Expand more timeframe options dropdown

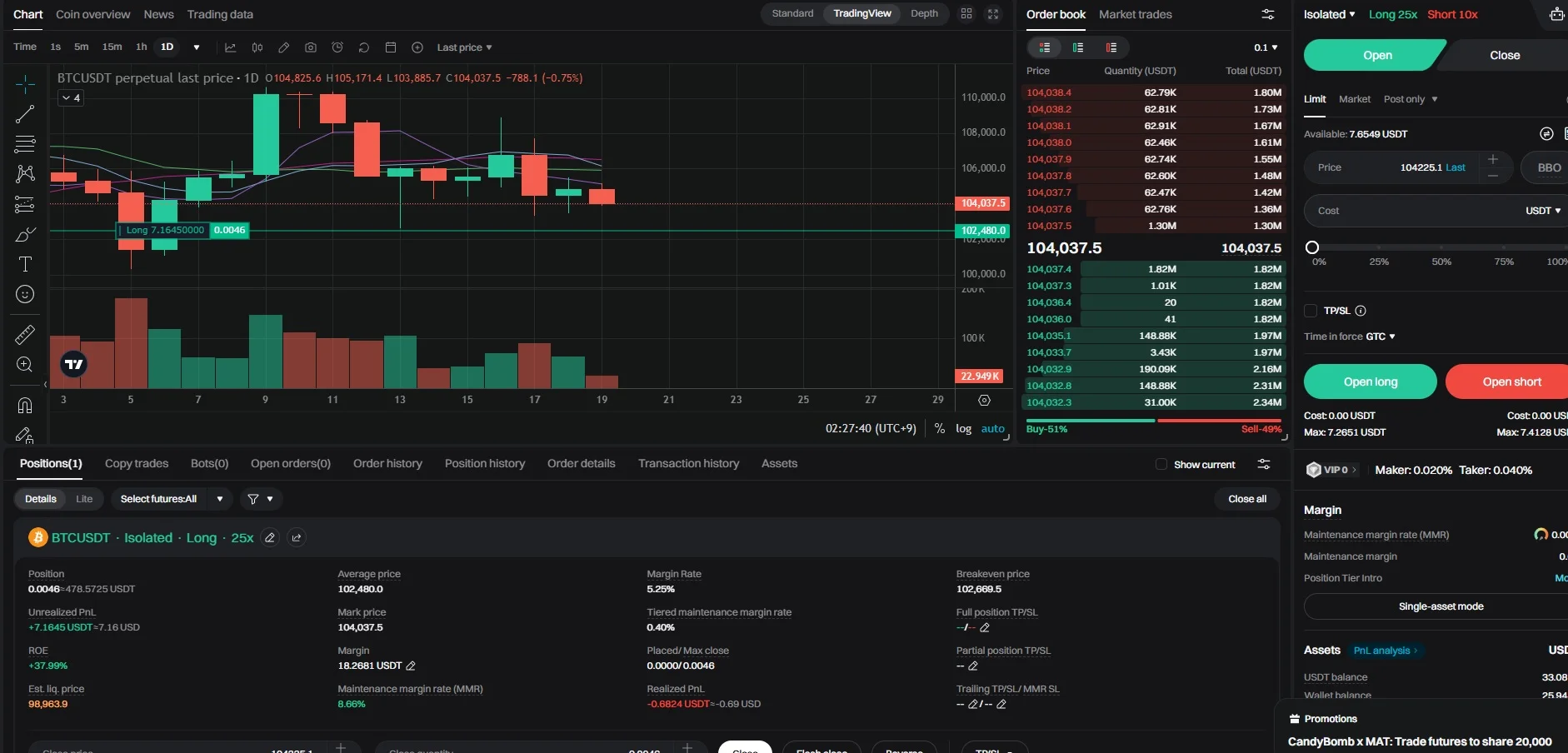pos(197,47)
